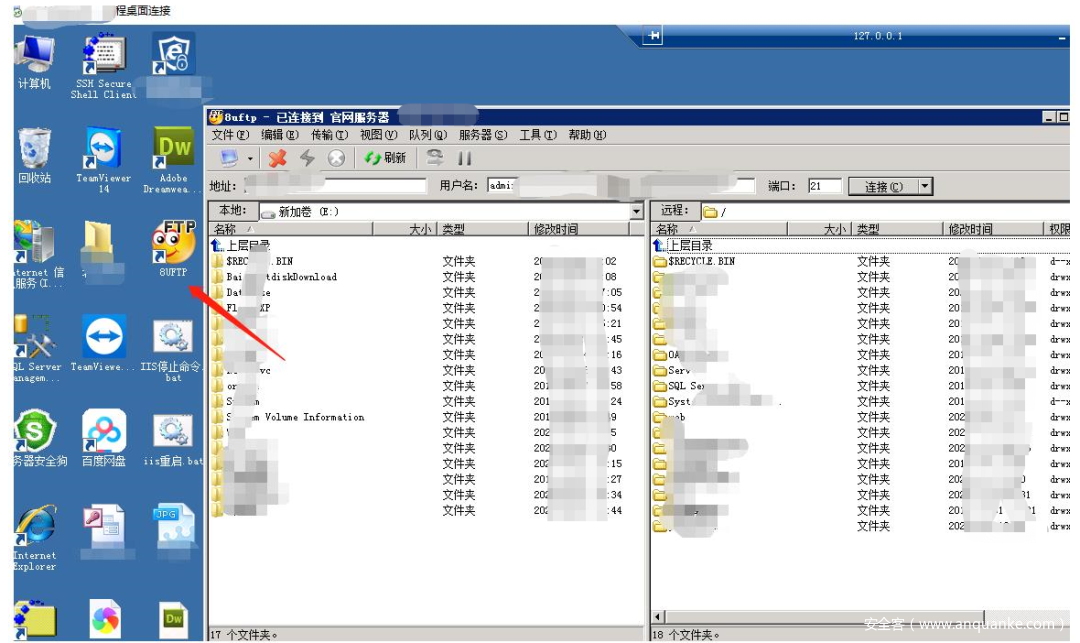
Task: Sort local list by 名称 column header
Action: click(291, 229)
